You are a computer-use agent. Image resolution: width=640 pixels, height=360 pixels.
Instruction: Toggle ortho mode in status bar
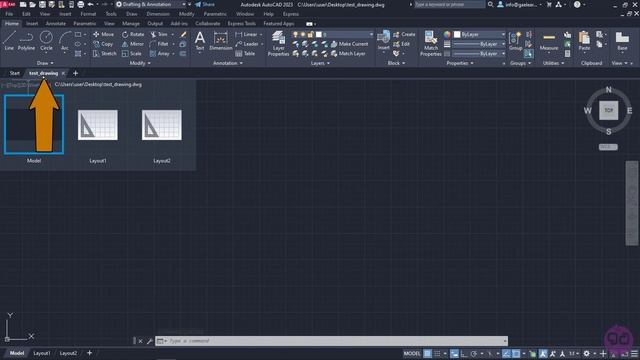coord(464,353)
